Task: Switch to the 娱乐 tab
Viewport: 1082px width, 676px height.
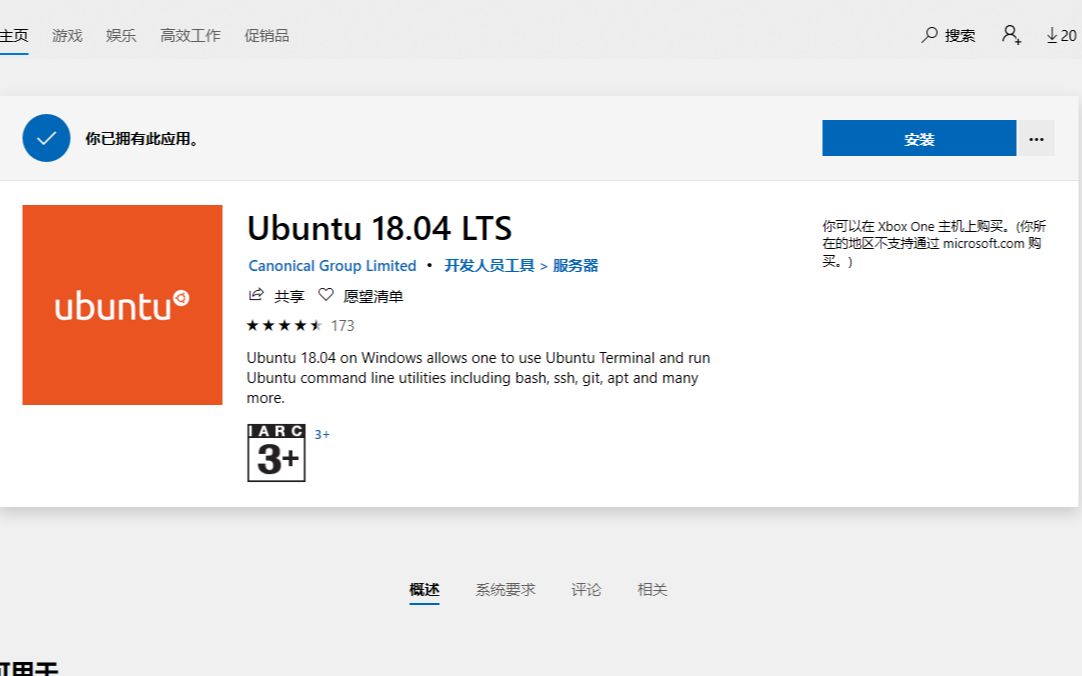Action: tap(121, 35)
